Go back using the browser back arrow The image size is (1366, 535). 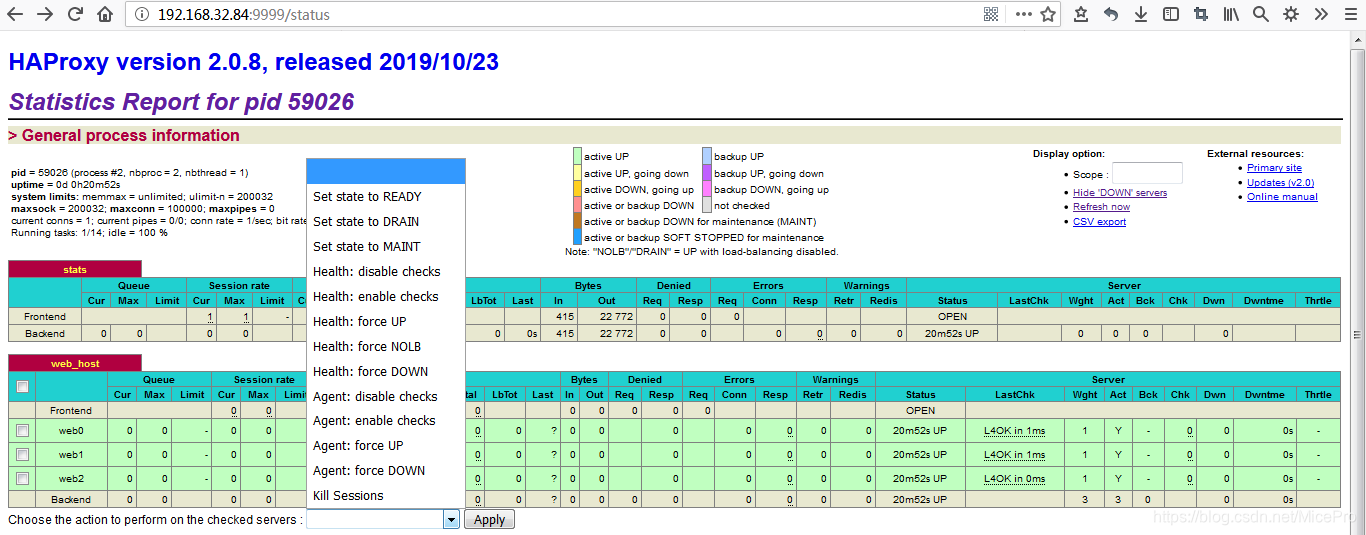point(15,15)
